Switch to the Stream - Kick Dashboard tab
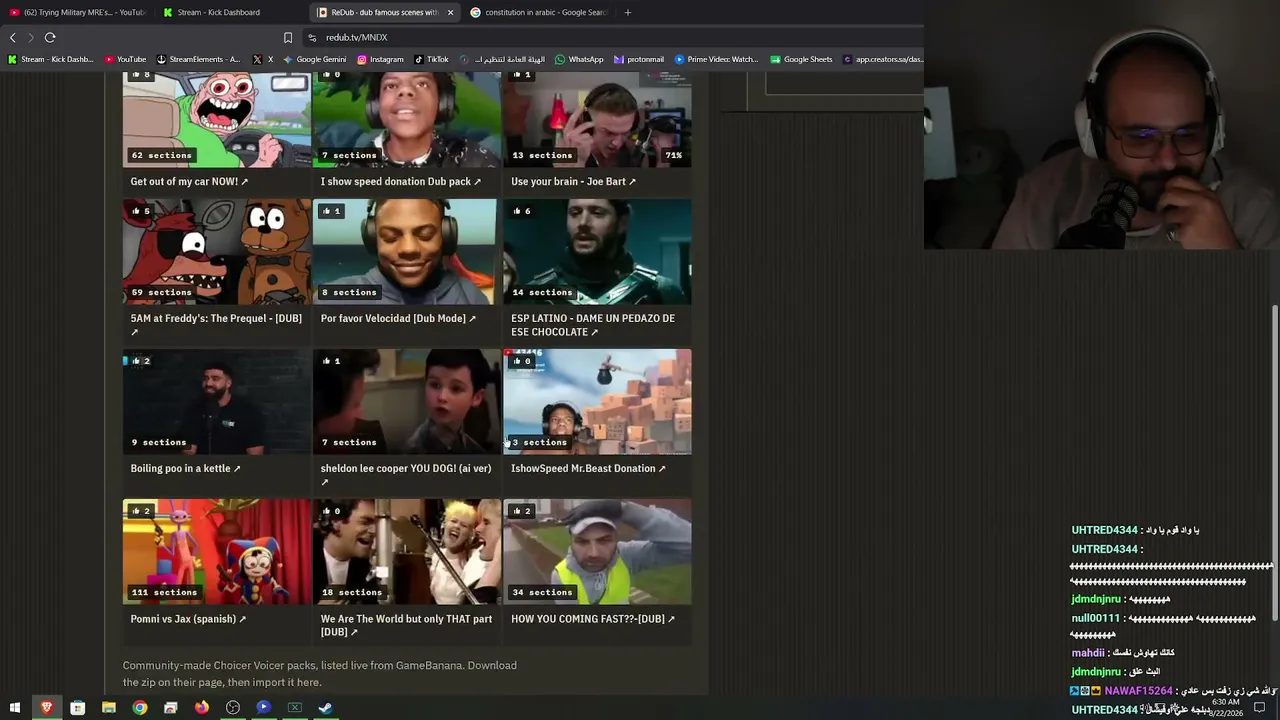Image resolution: width=1280 pixels, height=720 pixels. pyautogui.click(x=226, y=13)
